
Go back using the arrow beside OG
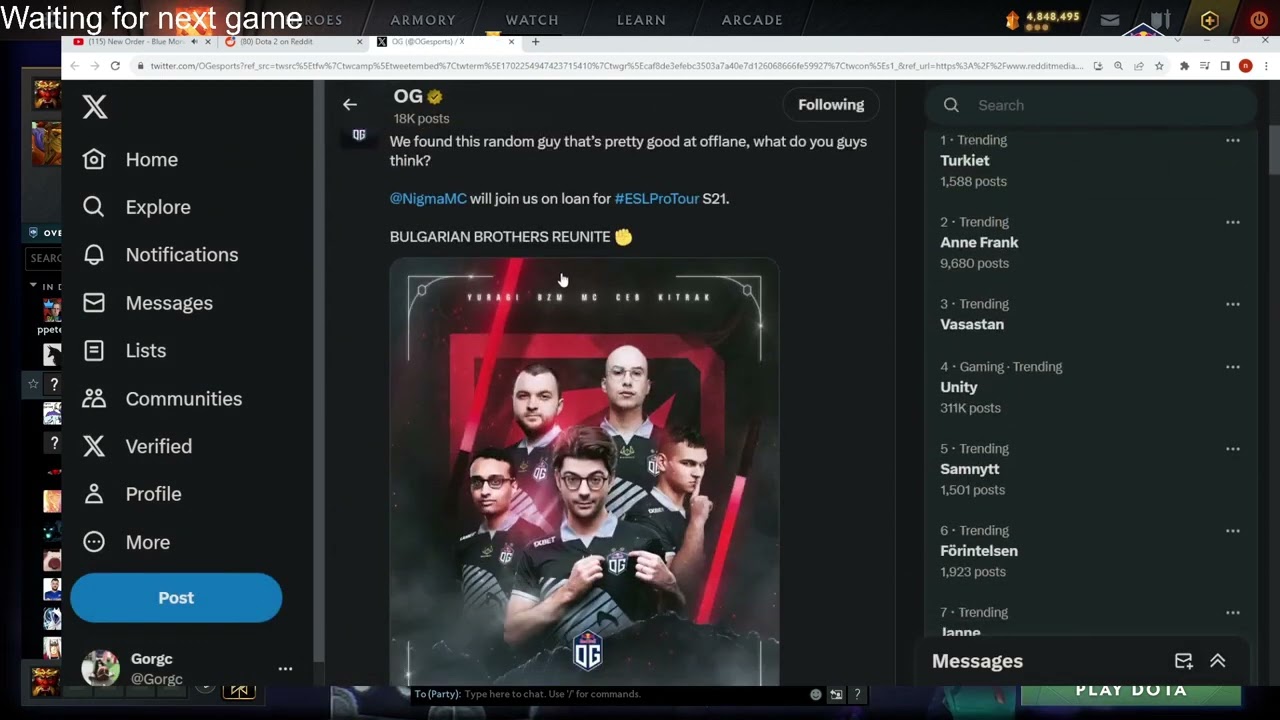coord(349,105)
